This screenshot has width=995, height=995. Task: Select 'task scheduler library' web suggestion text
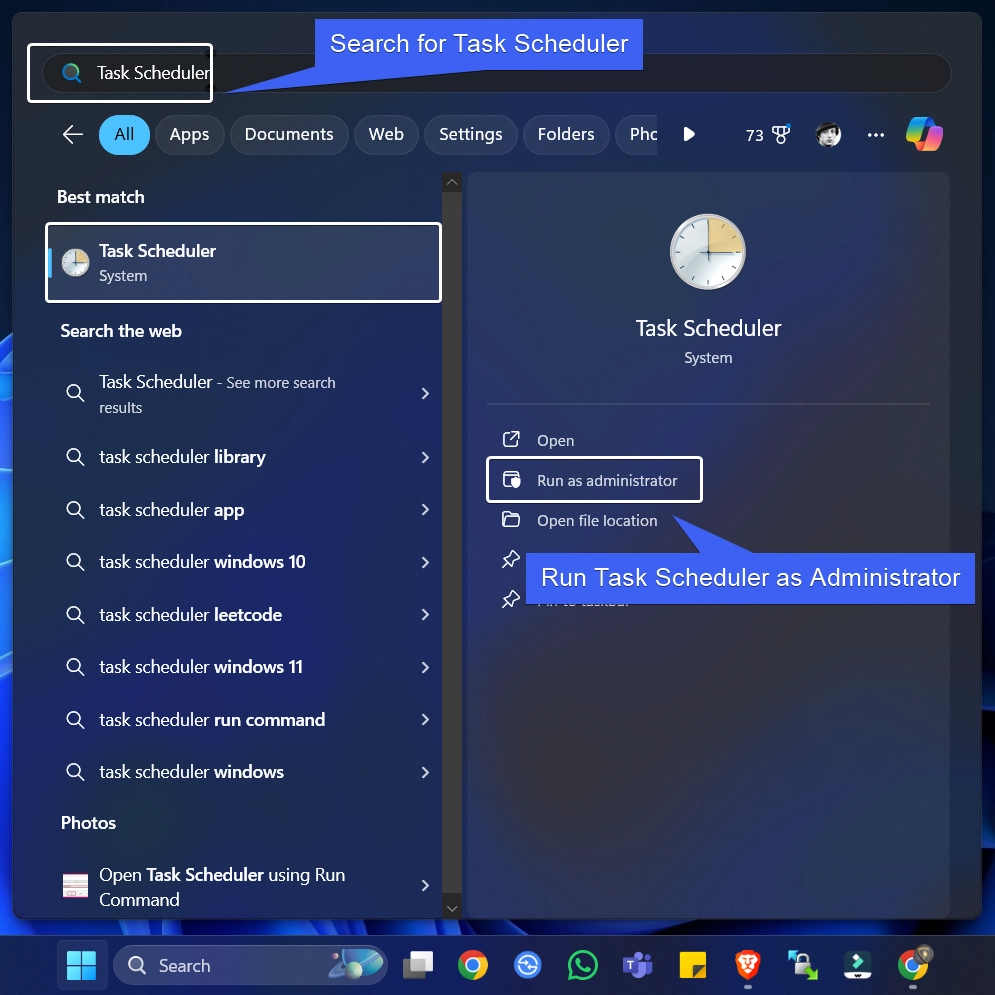(x=182, y=458)
